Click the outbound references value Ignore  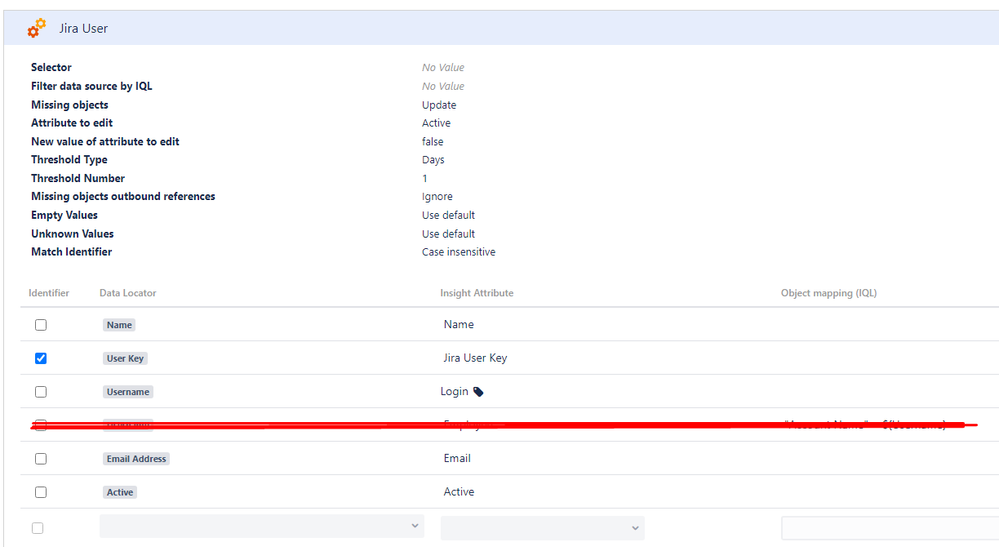point(437,197)
